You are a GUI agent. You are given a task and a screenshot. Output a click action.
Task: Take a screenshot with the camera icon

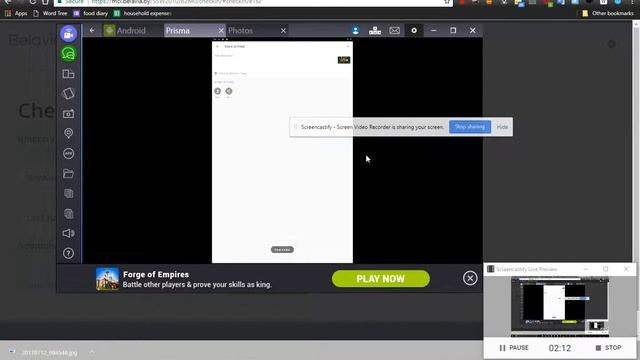68,113
